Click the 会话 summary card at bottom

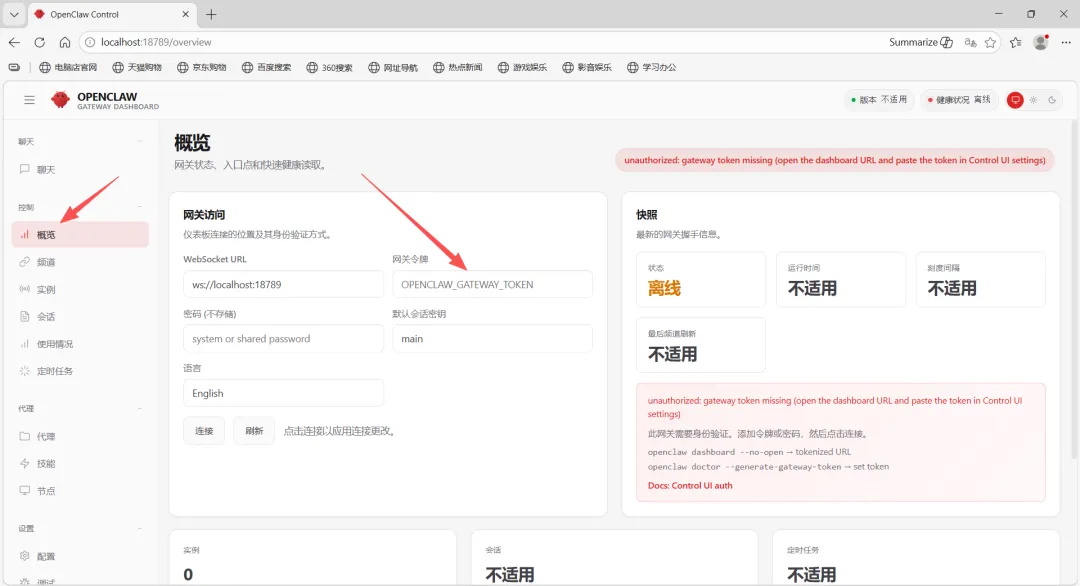coord(614,558)
